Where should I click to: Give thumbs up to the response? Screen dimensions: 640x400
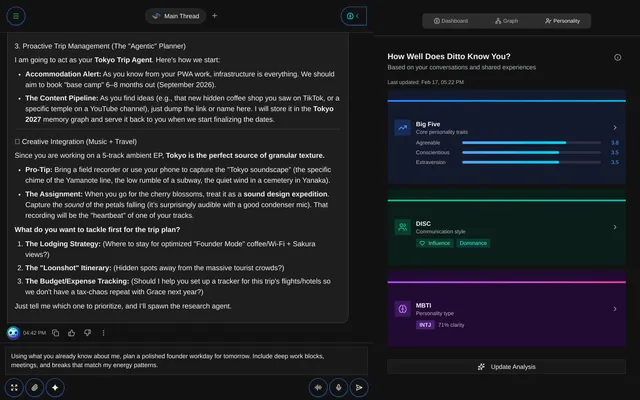coord(71,332)
